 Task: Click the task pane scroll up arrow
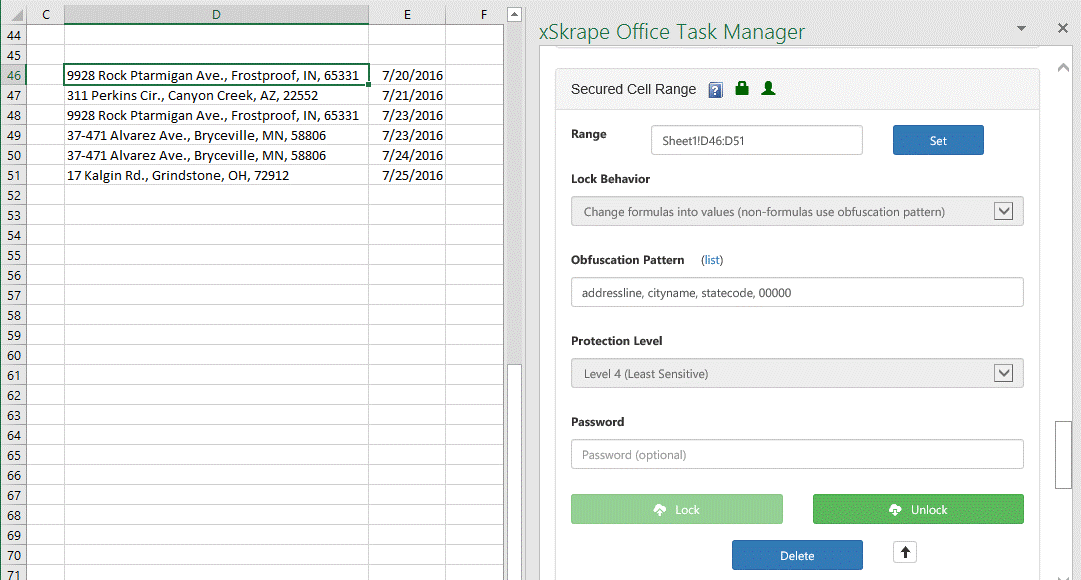pos(1063,68)
